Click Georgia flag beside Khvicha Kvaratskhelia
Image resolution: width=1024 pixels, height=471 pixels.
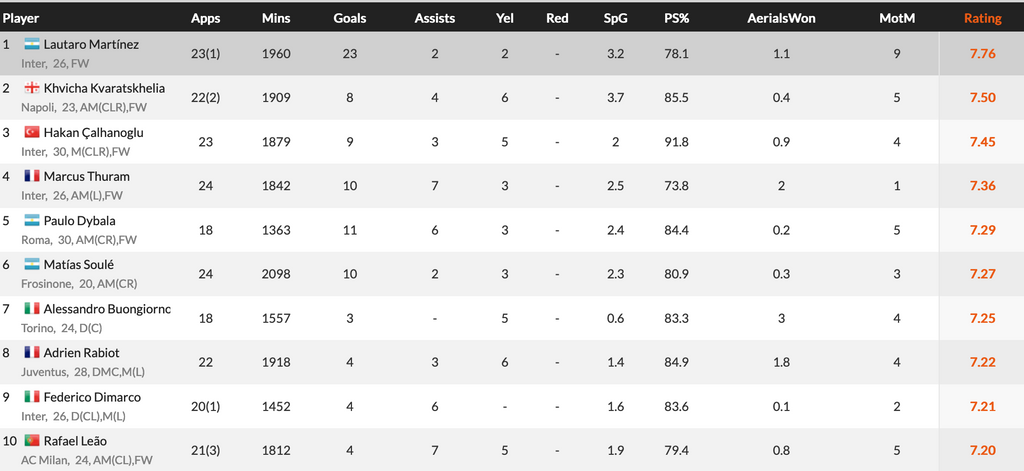[32, 88]
